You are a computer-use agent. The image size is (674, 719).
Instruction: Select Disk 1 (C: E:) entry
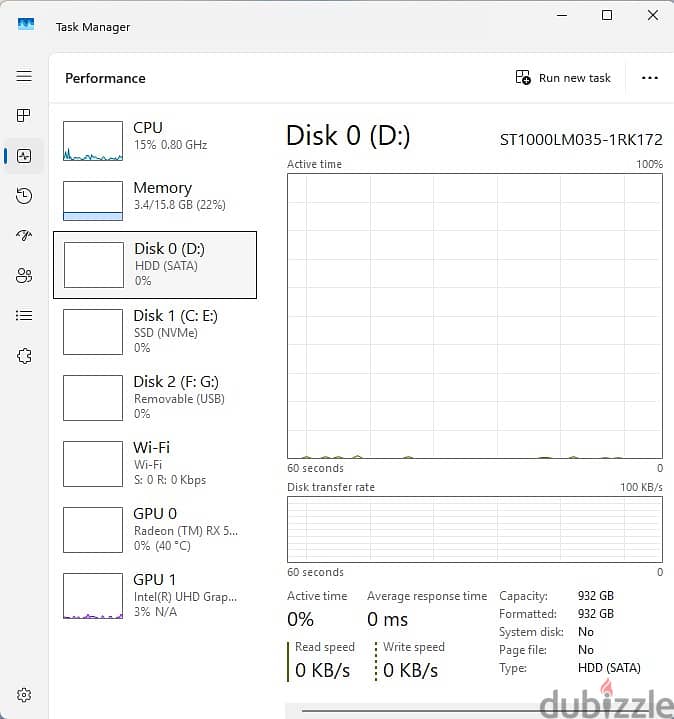[x=155, y=332]
